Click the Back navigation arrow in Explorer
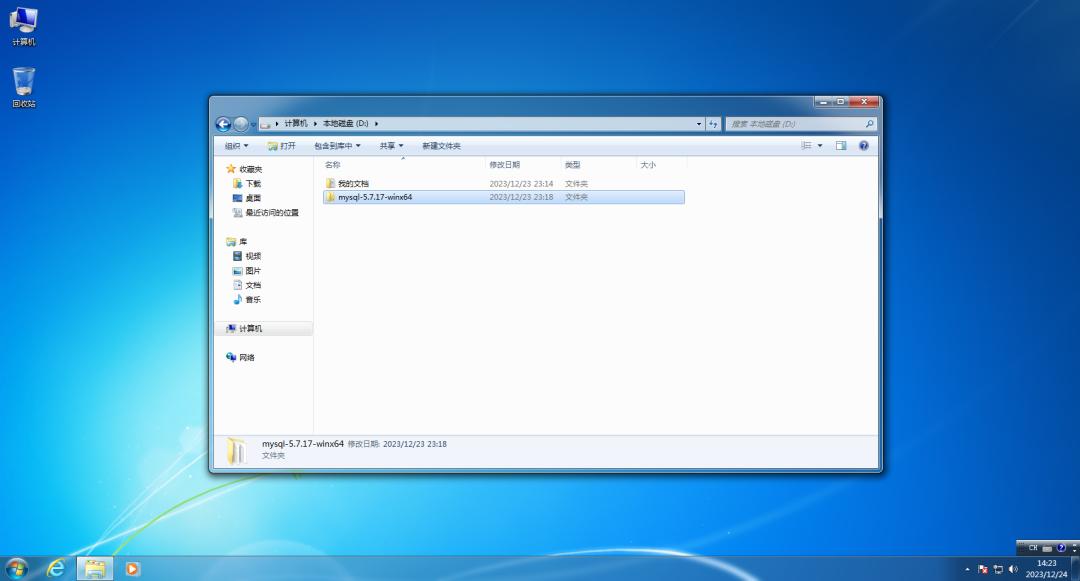 (x=223, y=124)
